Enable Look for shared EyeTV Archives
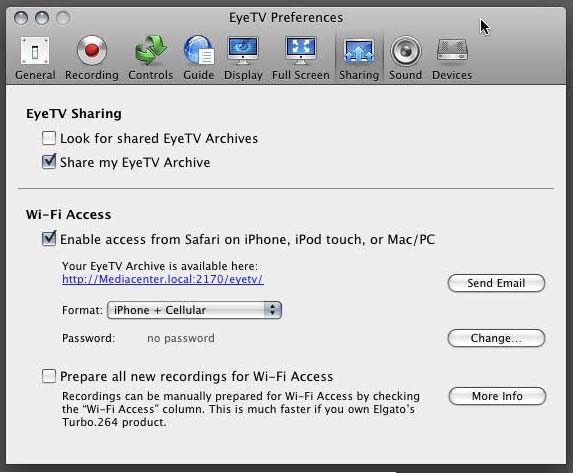The width and height of the screenshot is (573, 473). coord(49,139)
